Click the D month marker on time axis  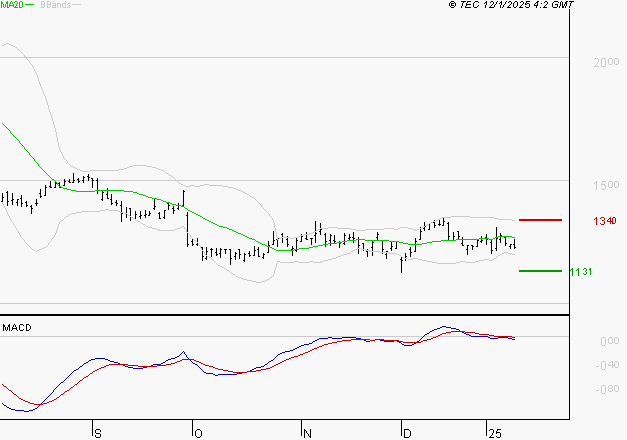click(x=407, y=434)
